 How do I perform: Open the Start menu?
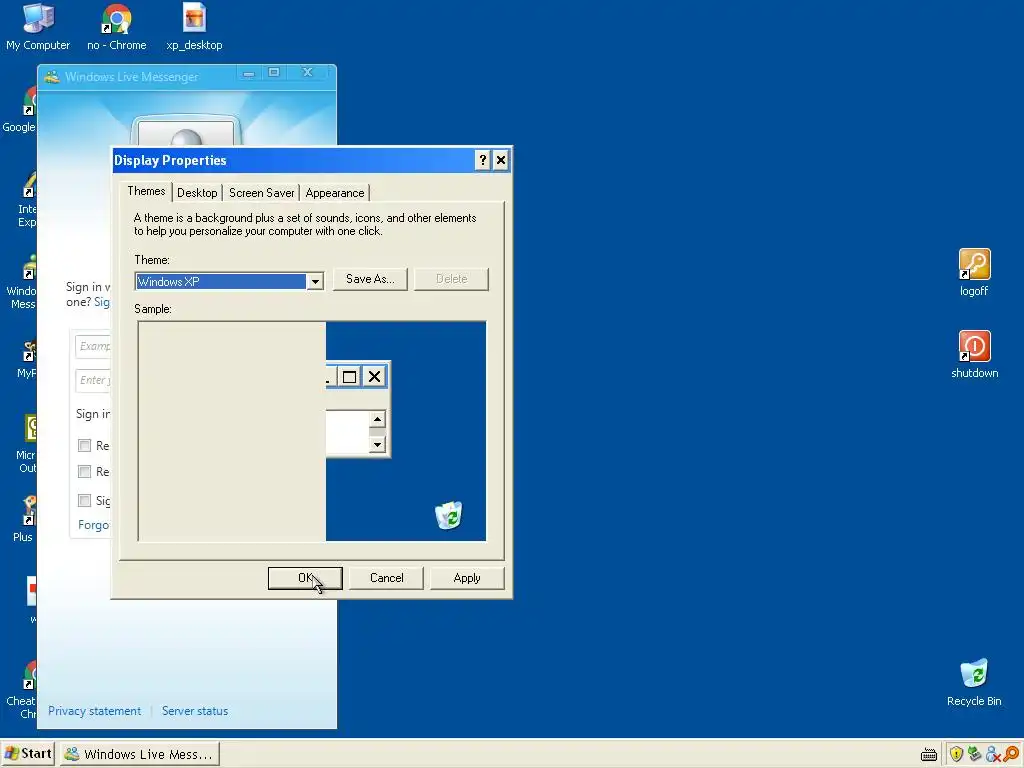[27, 754]
